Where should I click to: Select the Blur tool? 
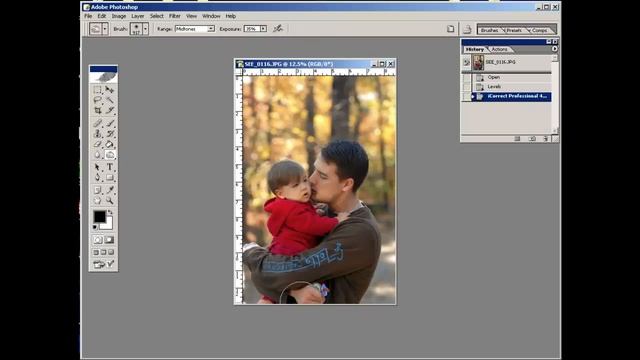97,155
